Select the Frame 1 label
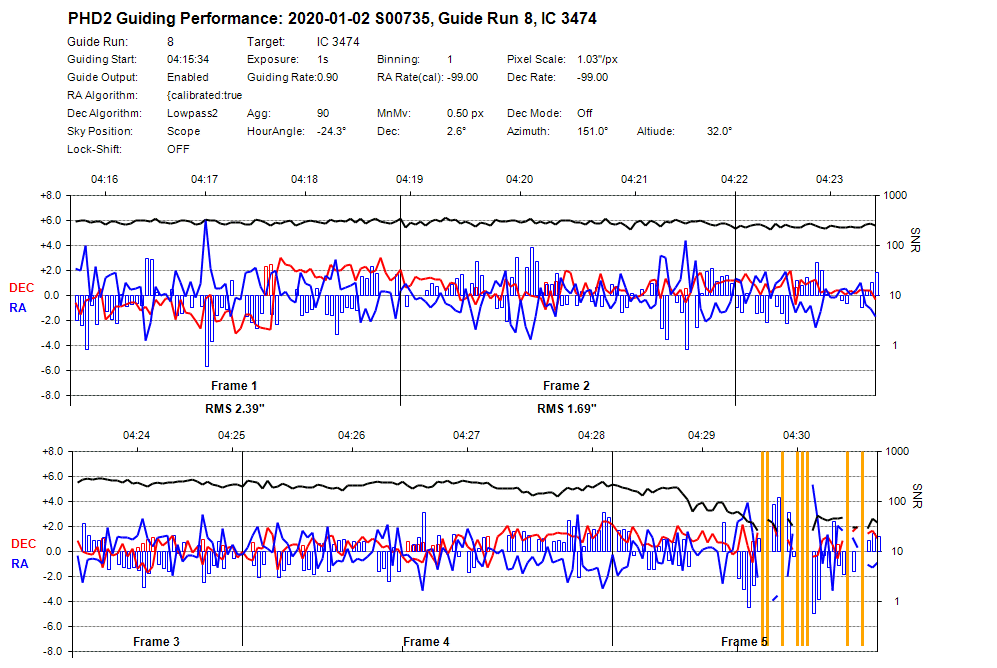The image size is (997, 668). (234, 386)
